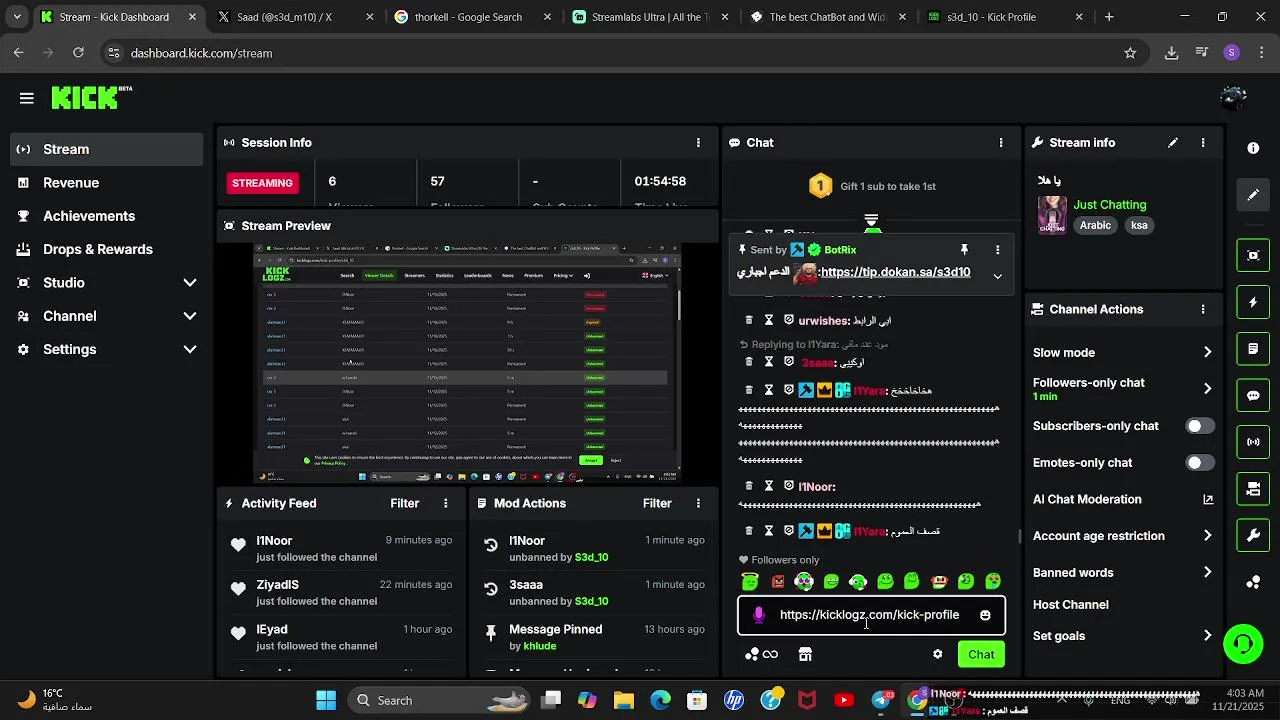Image resolution: width=1280 pixels, height=720 pixels.
Task: Toggle lightning bolt widget icon in right toolbar
Action: click(1253, 302)
